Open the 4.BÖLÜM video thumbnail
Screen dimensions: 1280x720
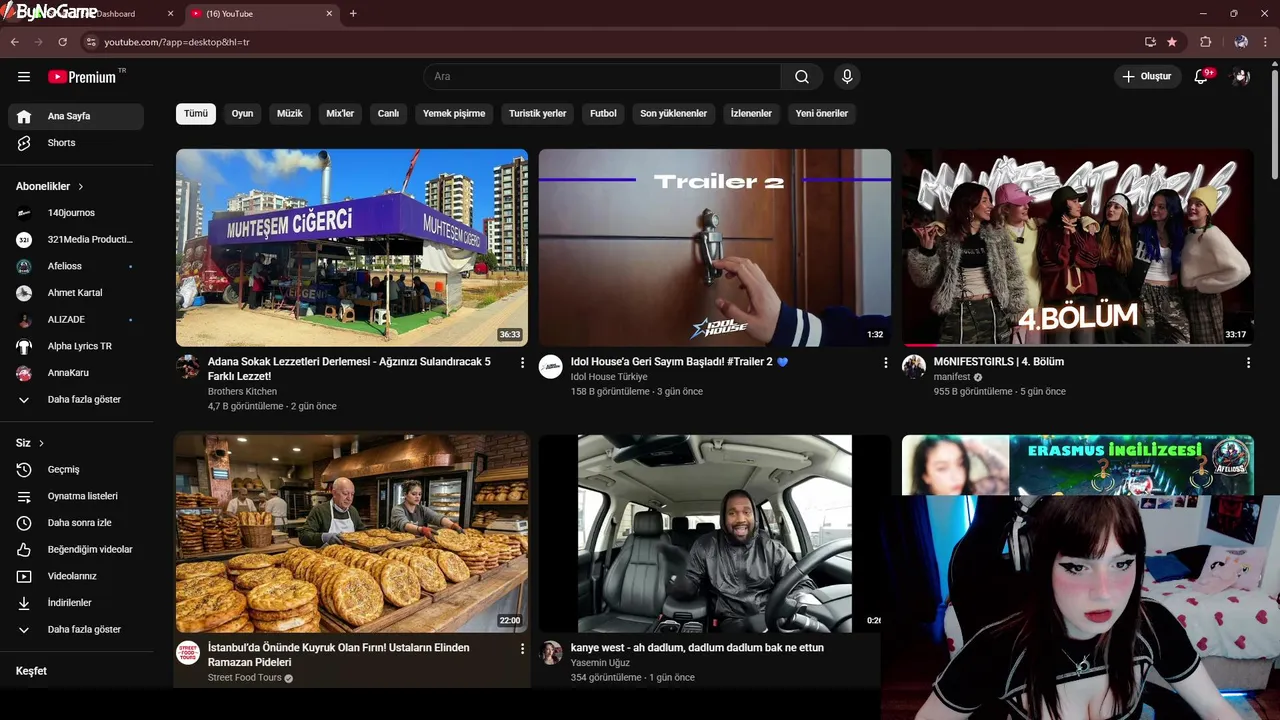point(1078,248)
